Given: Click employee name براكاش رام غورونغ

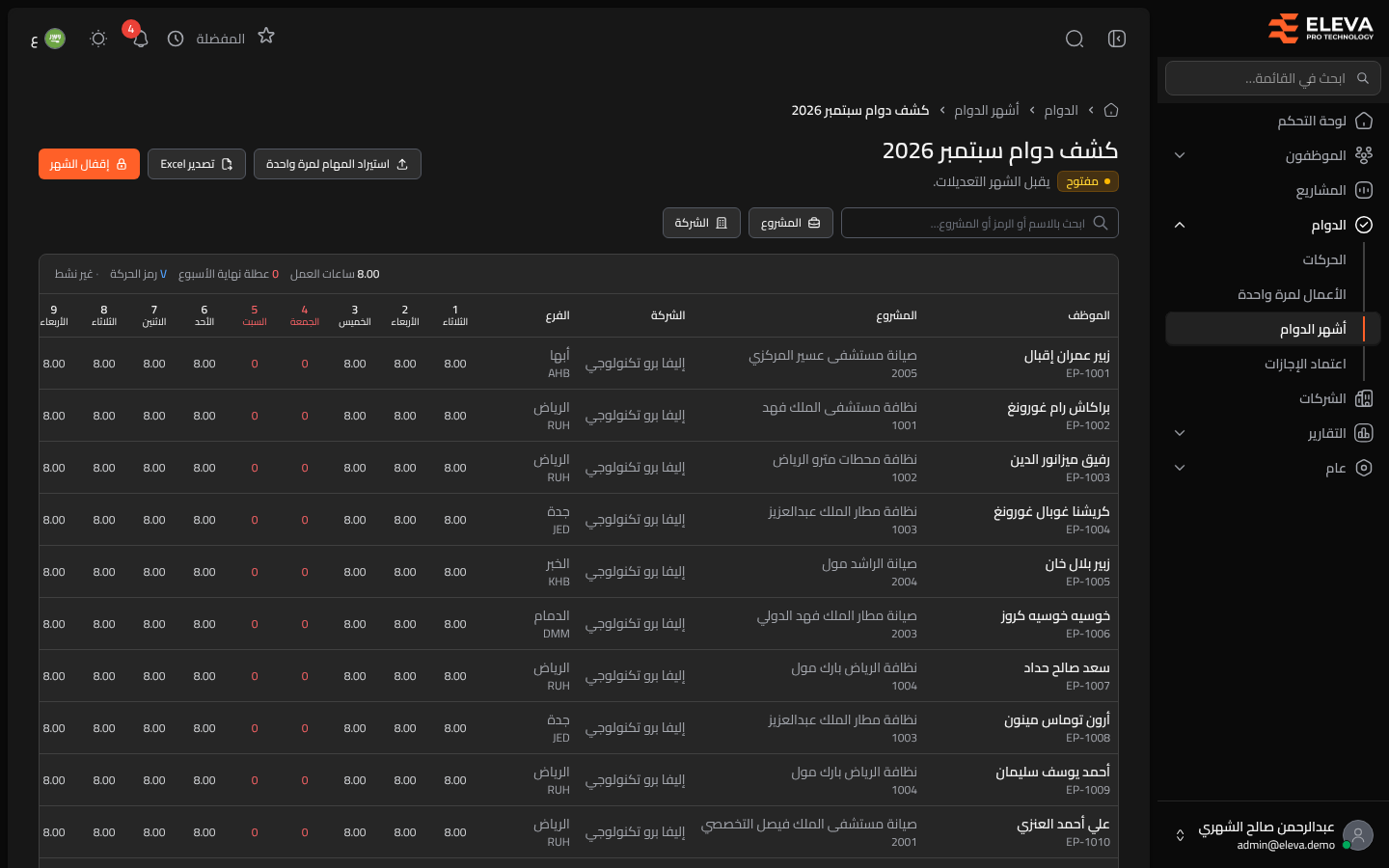Looking at the screenshot, I should pos(1058,408).
